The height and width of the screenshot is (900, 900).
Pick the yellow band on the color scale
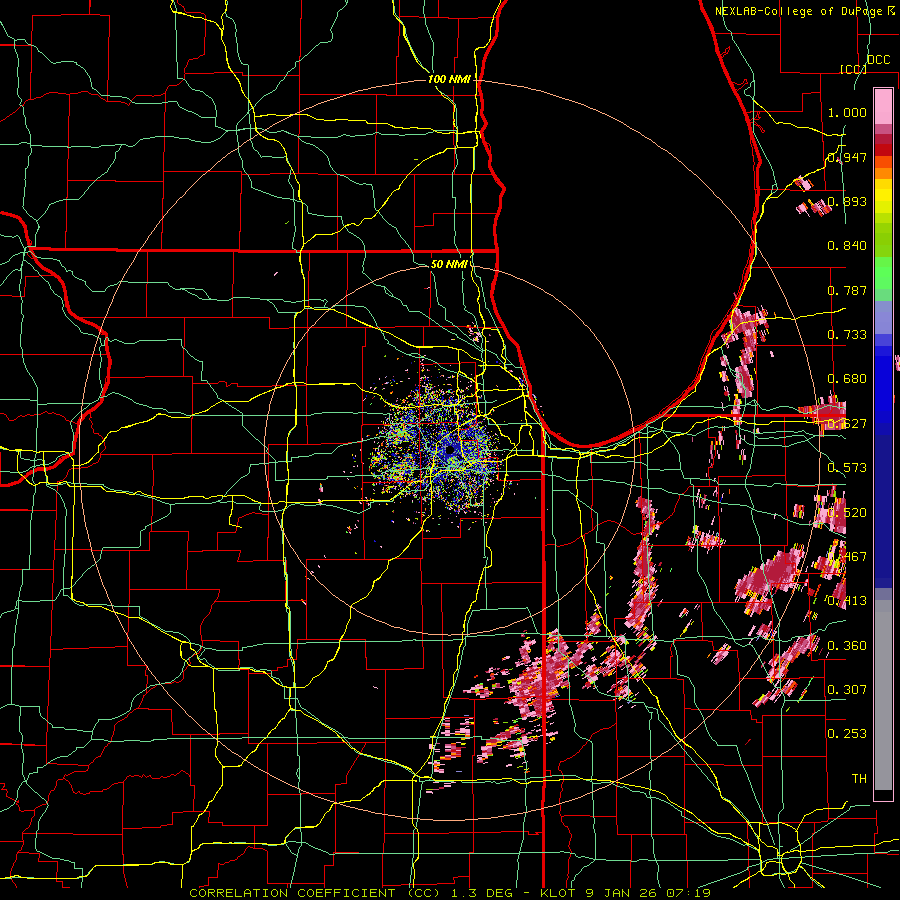(883, 196)
